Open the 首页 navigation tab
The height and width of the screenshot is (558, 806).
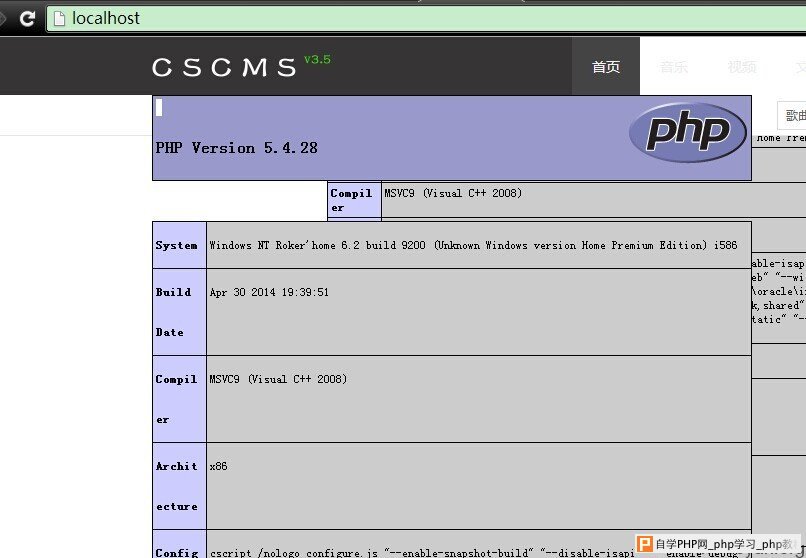tap(606, 66)
